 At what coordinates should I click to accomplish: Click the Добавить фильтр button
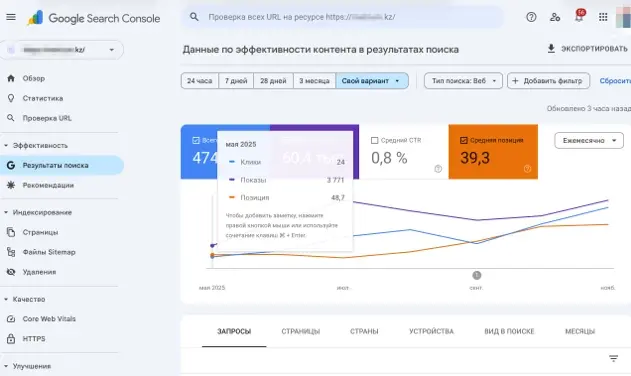549,81
